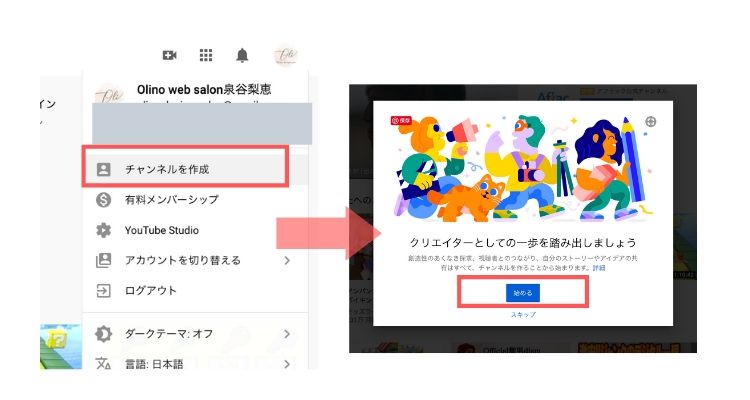
Task: Click the Olino profile avatar in the header
Action: [x=286, y=56]
